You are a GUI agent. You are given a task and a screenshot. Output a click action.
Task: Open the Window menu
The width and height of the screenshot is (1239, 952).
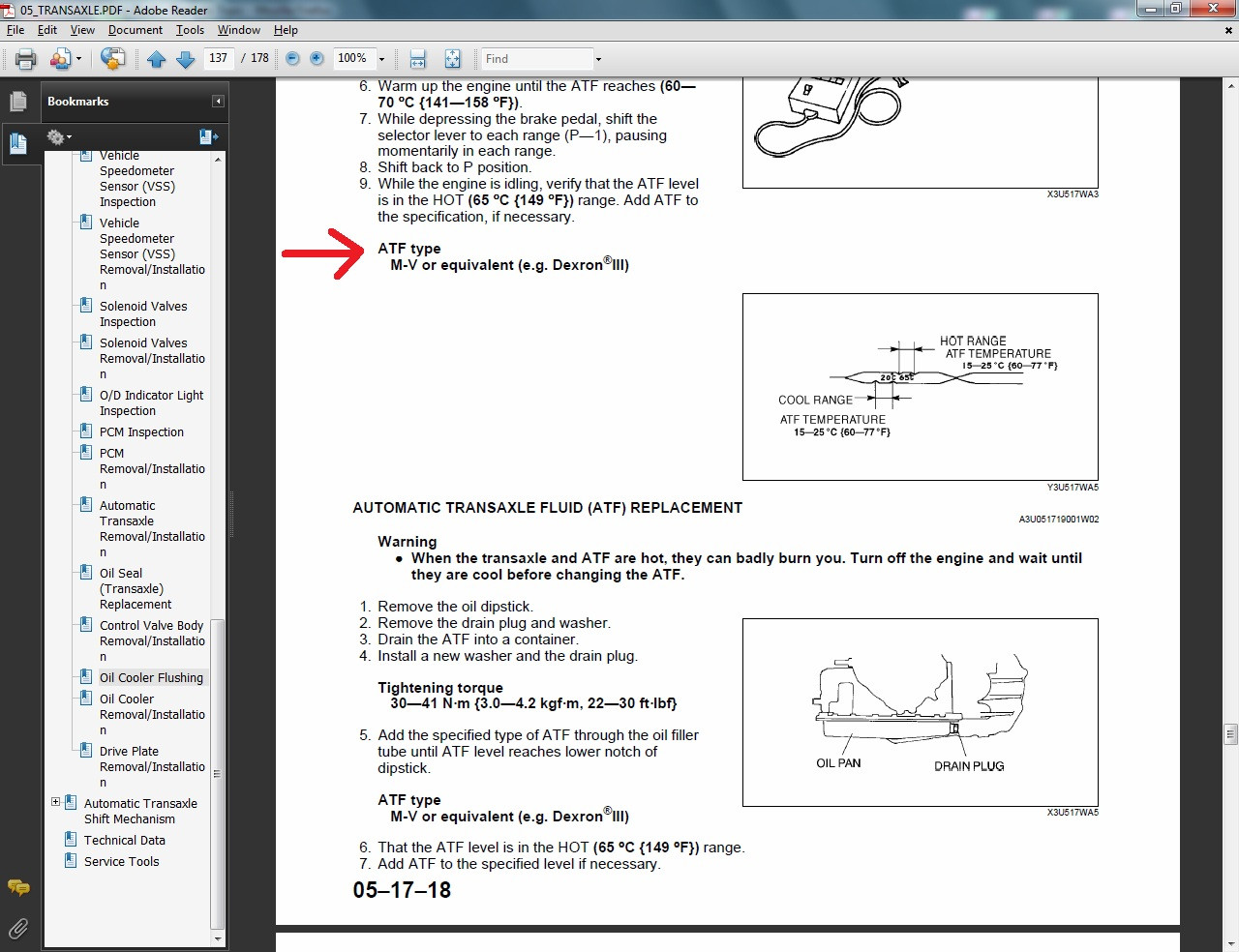[239, 30]
